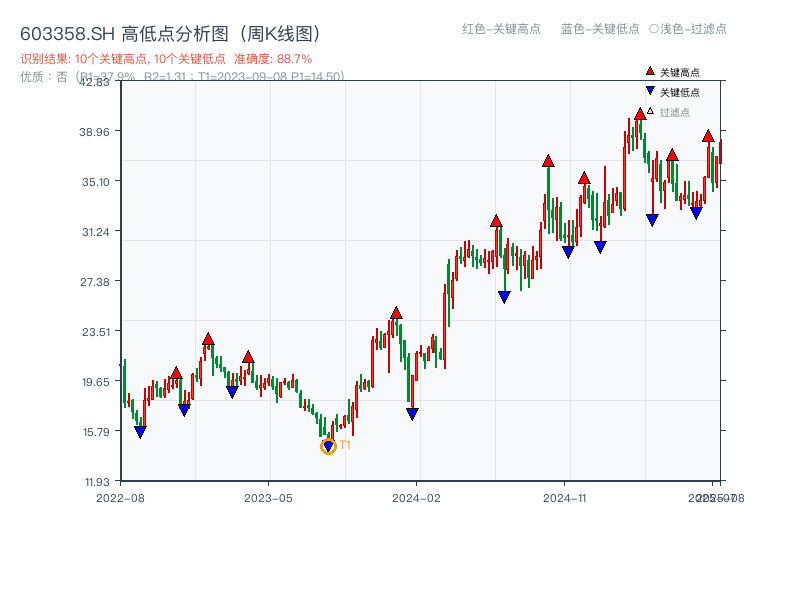Image resolution: width=800 pixels, height=600 pixels.
Task: Select the leftmost red key-high triangle
Action: pos(176,373)
